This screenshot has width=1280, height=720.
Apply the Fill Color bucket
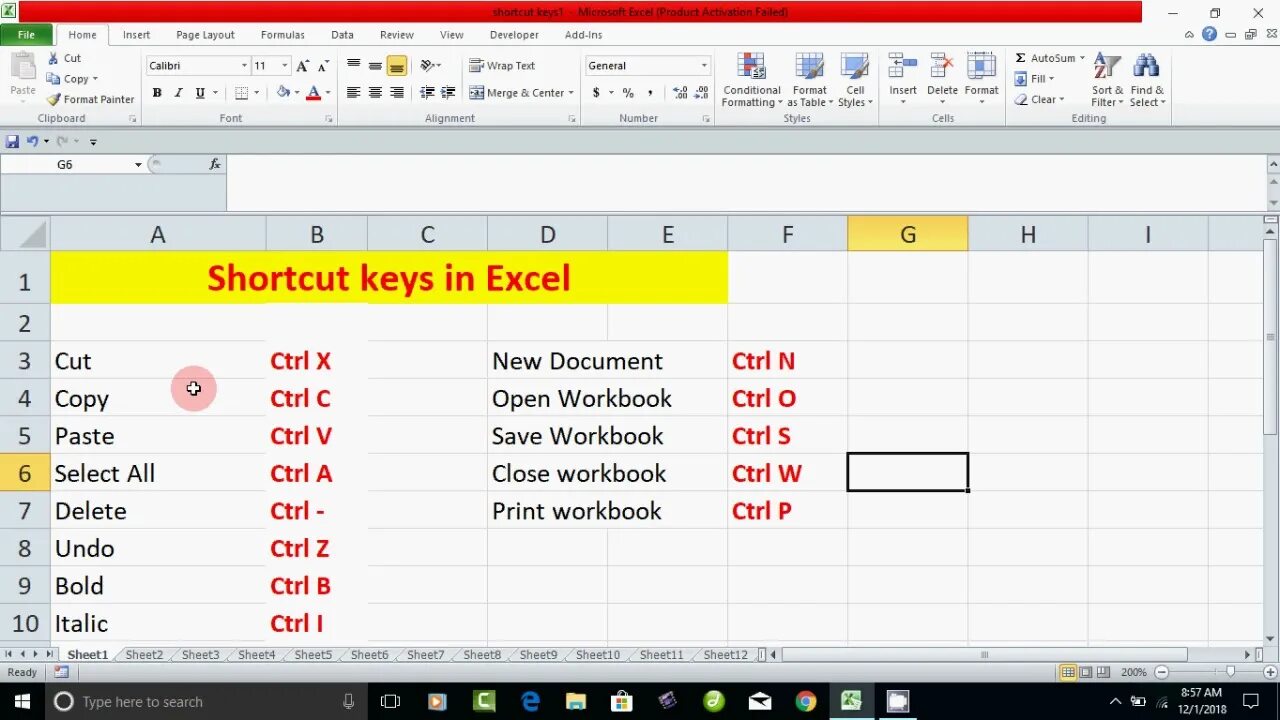[x=283, y=93]
